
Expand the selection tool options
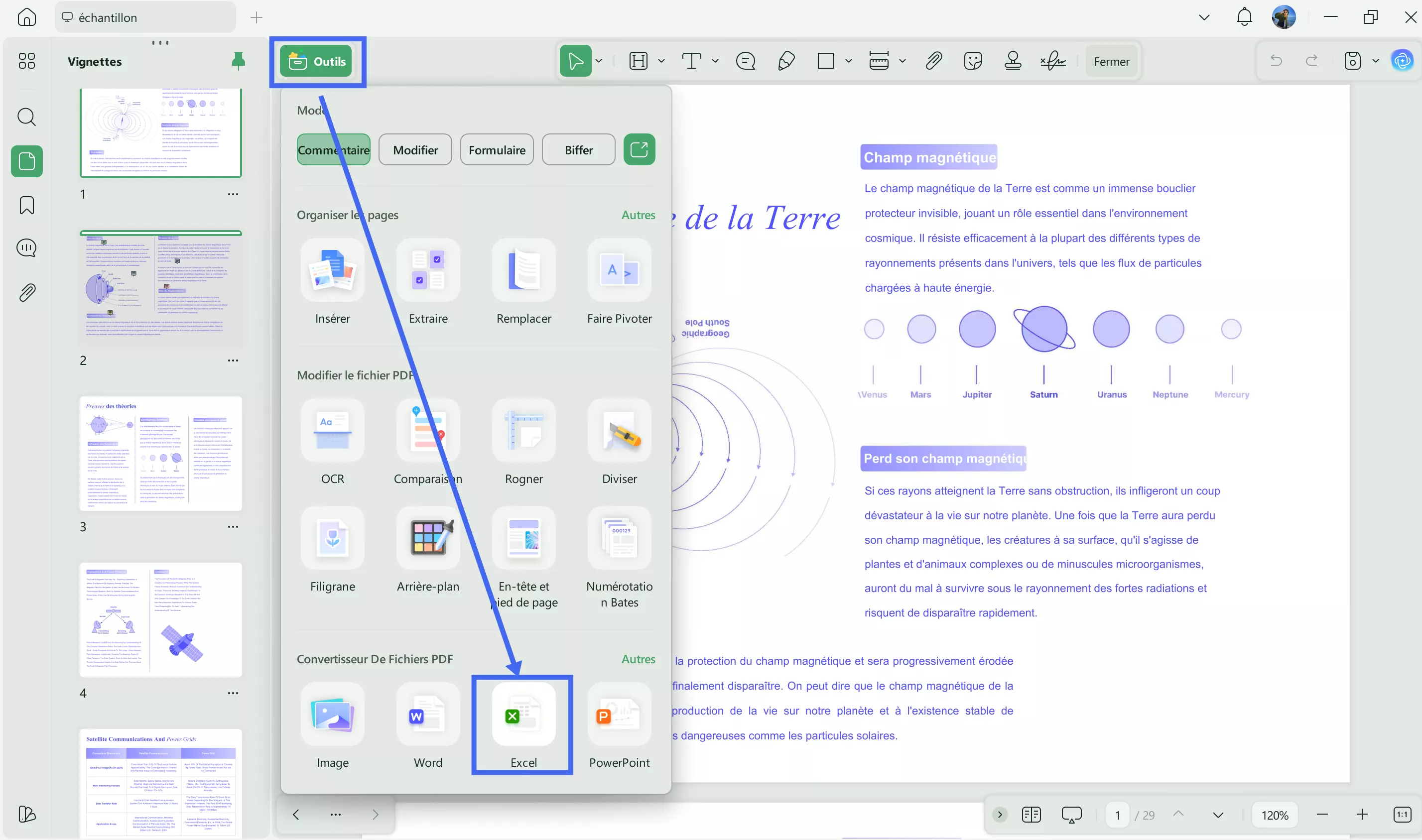tap(598, 61)
